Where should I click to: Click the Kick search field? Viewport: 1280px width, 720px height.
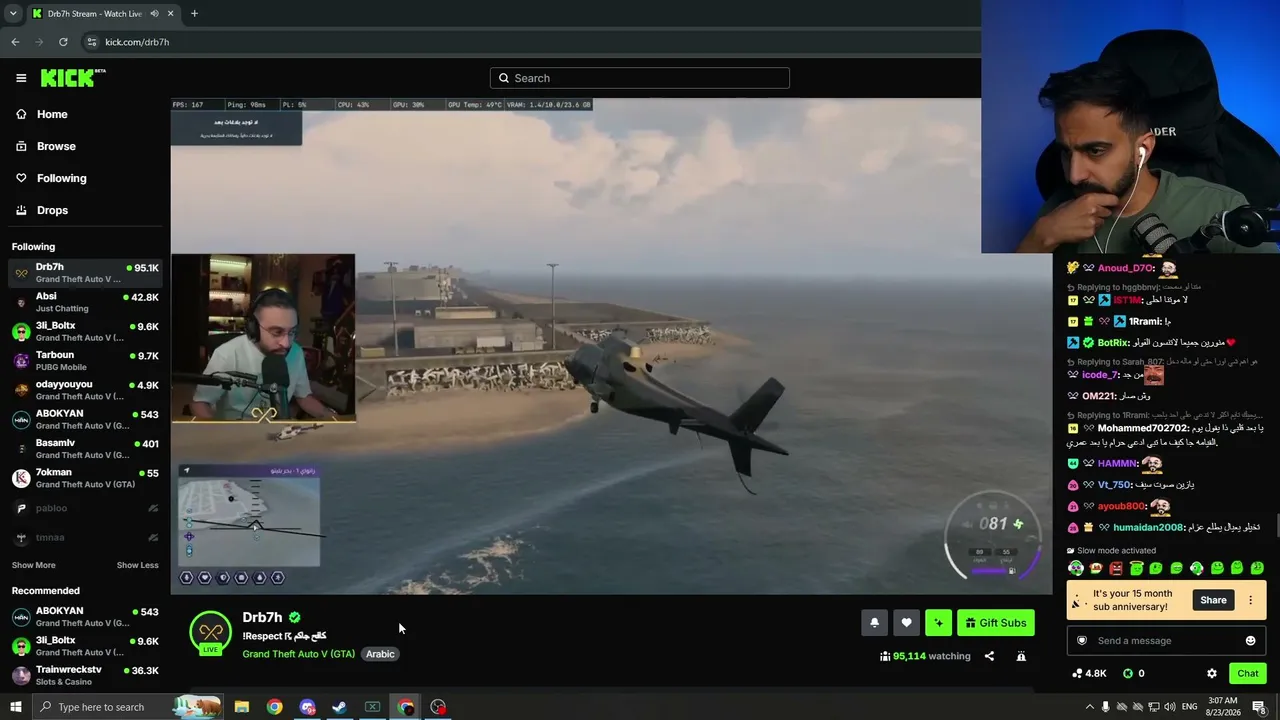[640, 78]
